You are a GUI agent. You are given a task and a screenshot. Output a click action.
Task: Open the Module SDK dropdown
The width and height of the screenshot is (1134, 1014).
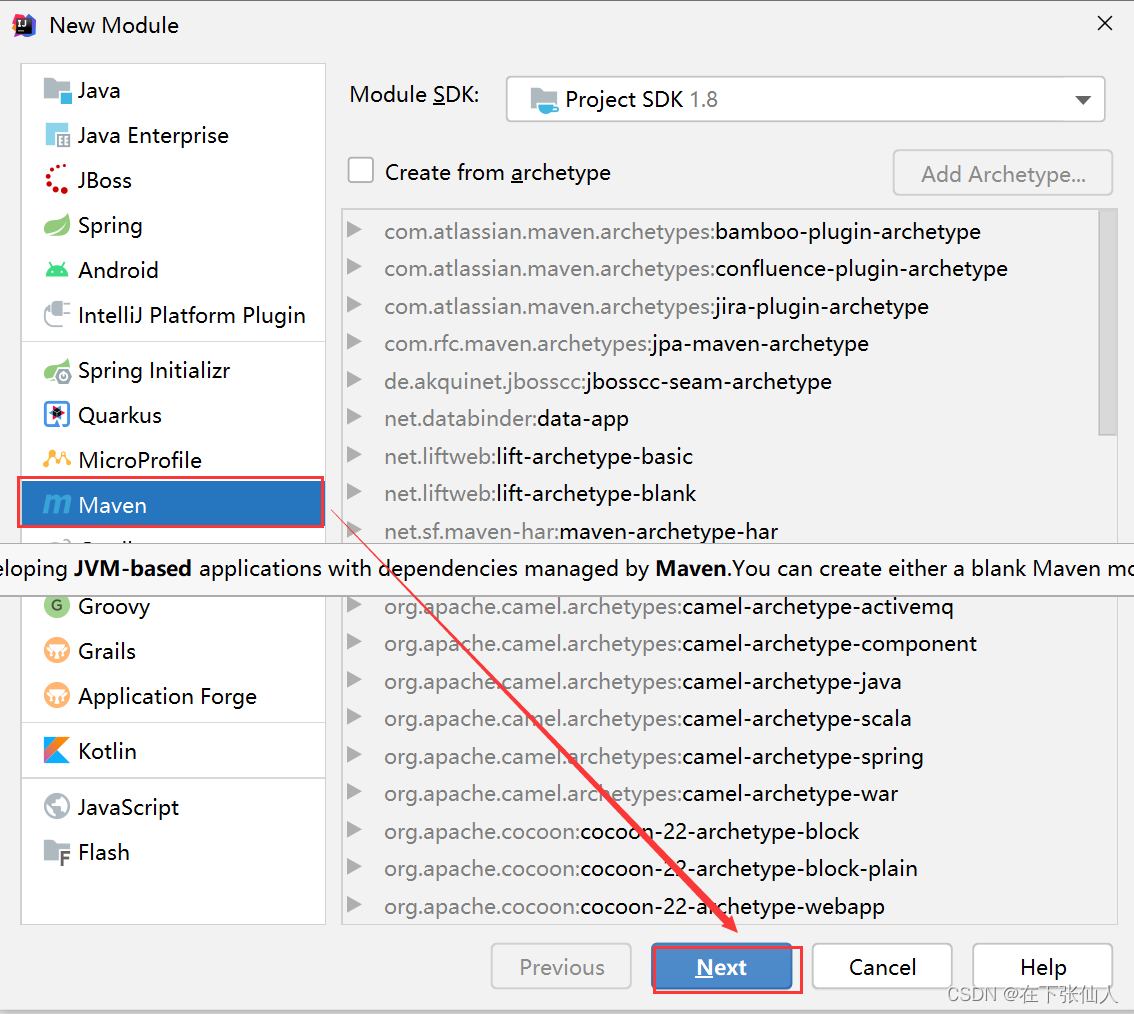tap(805, 99)
